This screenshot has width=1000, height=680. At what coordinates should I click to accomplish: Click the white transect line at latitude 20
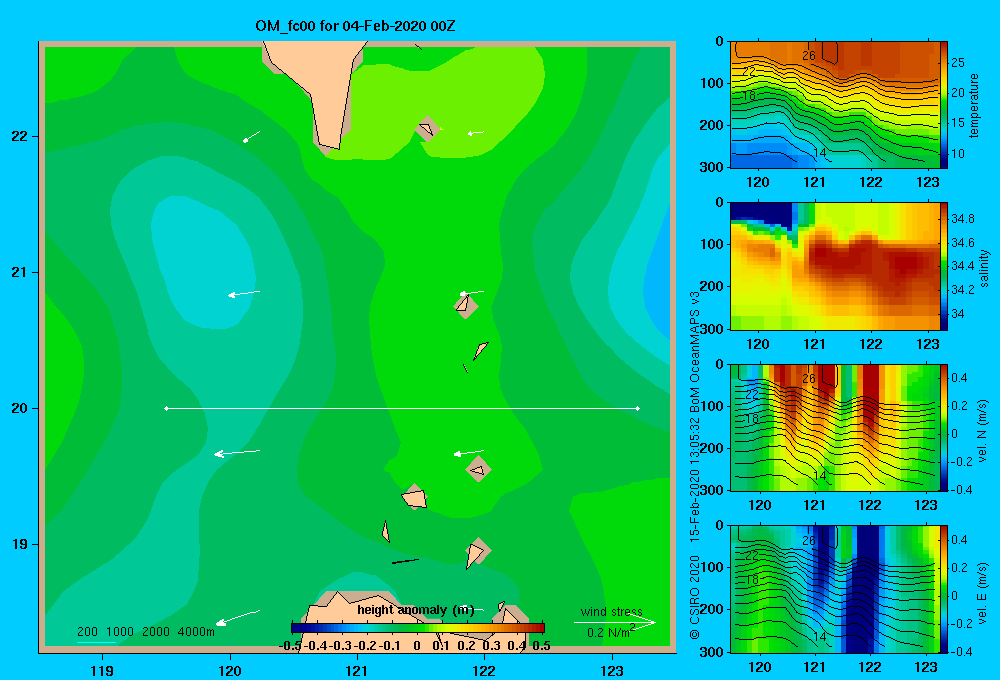402,408
